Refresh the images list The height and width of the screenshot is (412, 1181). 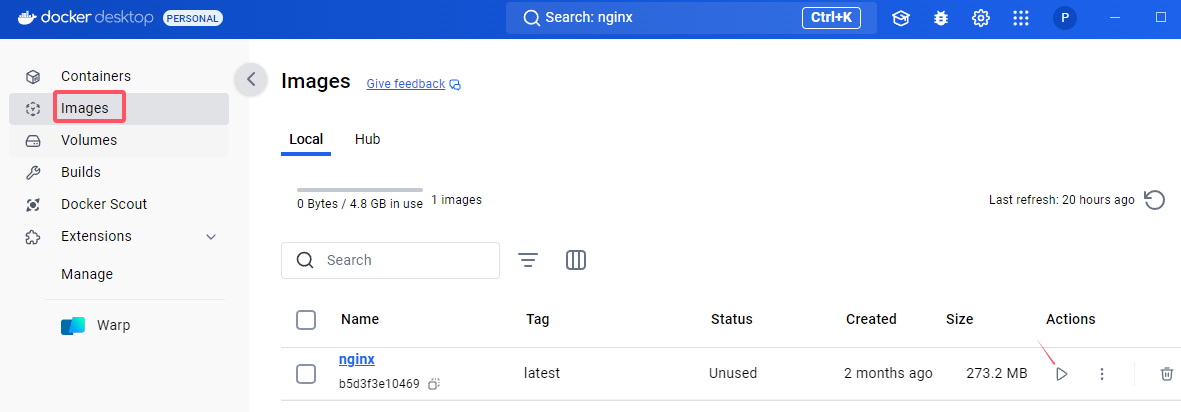[x=1155, y=200]
